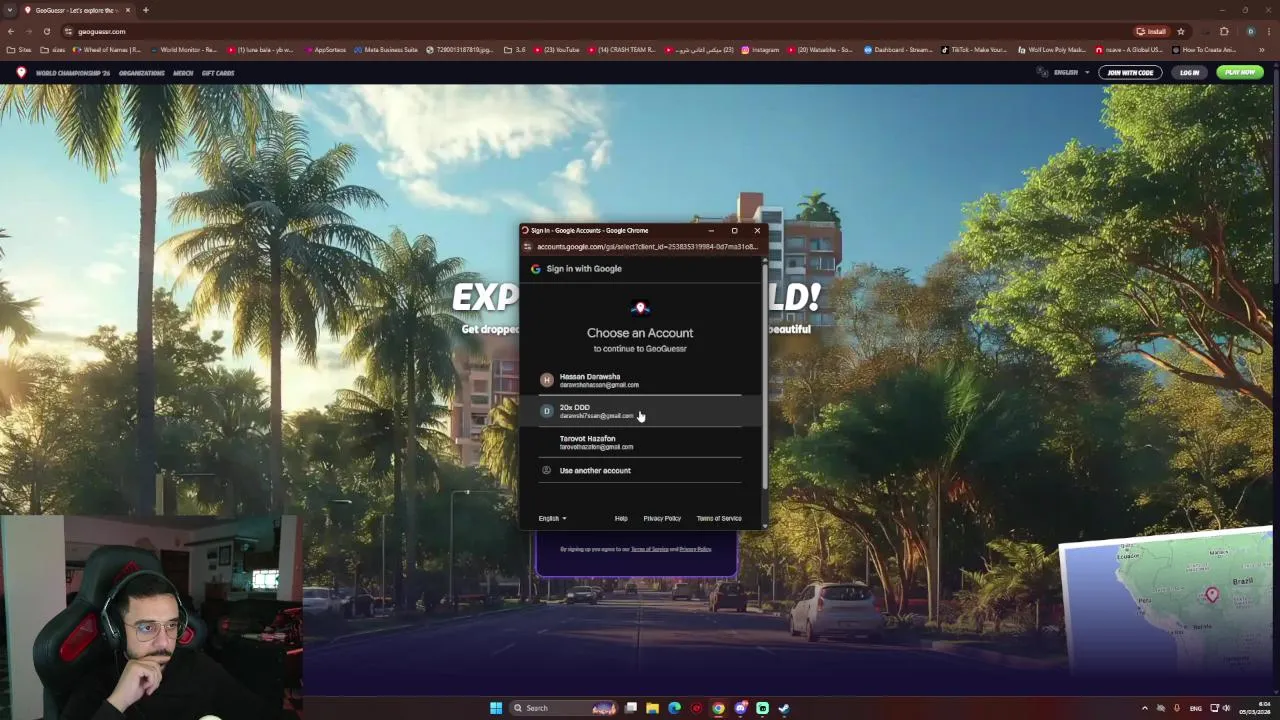Image resolution: width=1280 pixels, height=720 pixels.
Task: Open the 3.6 bookmarks folder
Action: coord(515,49)
